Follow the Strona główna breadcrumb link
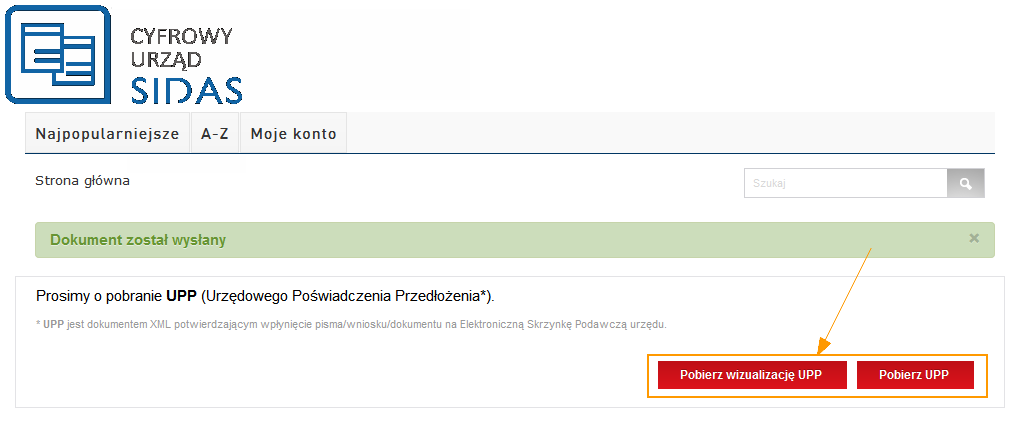Screen dimensions: 1017x434 pos(82,181)
